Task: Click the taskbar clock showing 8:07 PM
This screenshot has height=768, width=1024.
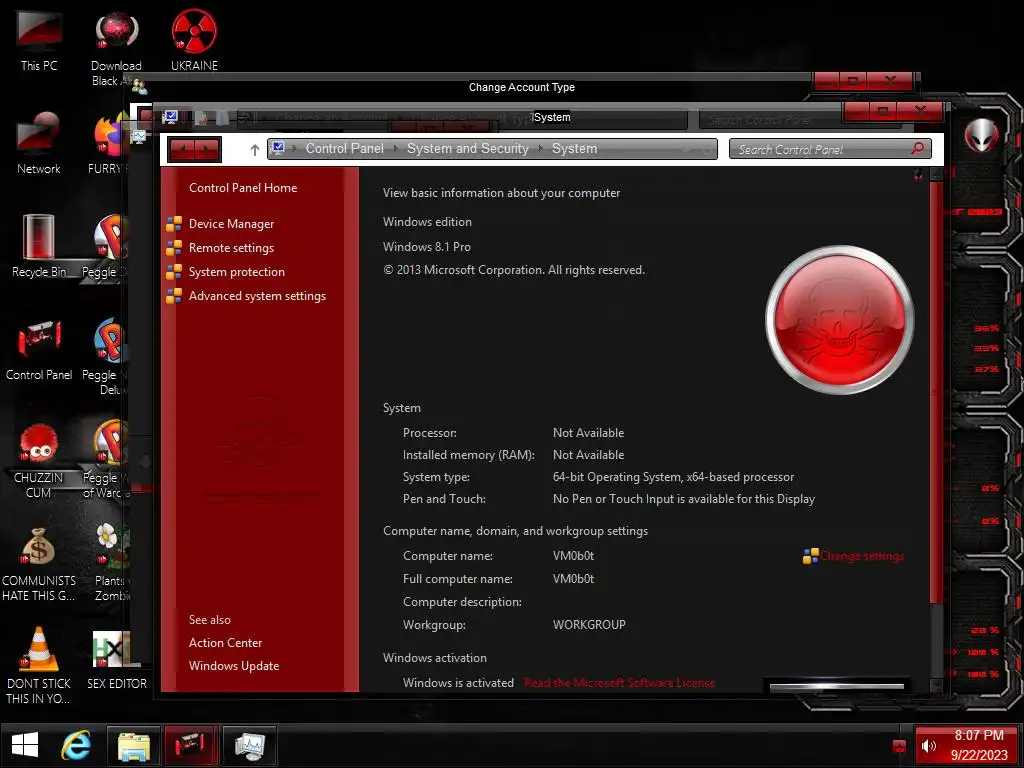Action: point(979,745)
